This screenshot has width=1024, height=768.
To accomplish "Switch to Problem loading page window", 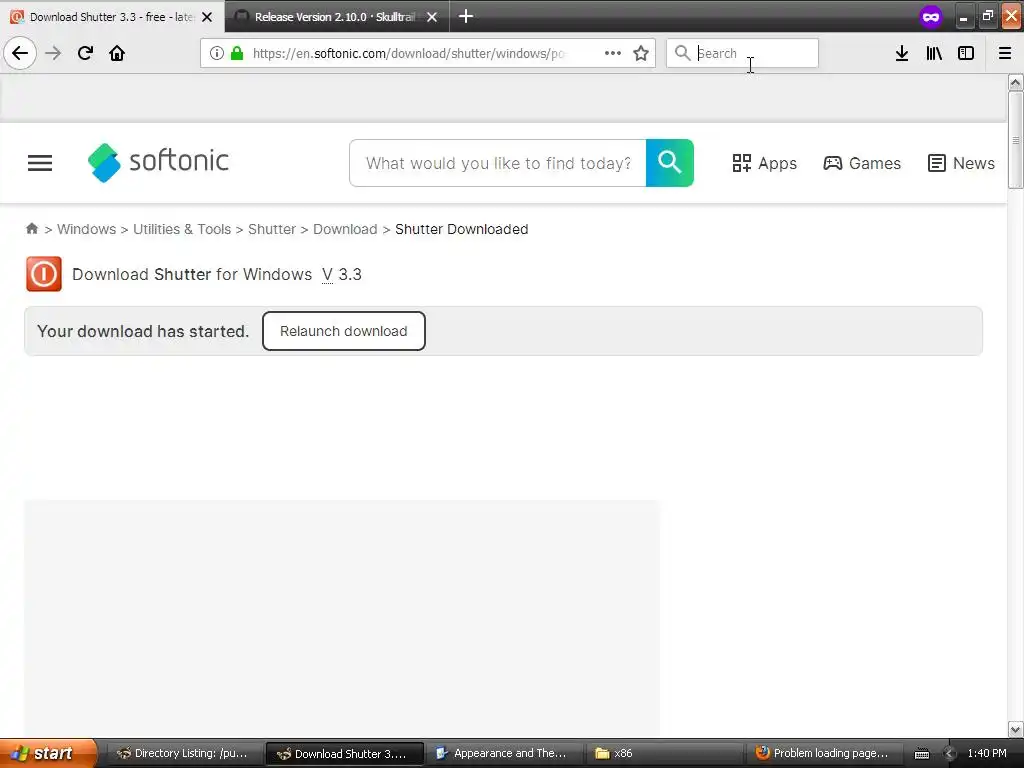I will (825, 753).
